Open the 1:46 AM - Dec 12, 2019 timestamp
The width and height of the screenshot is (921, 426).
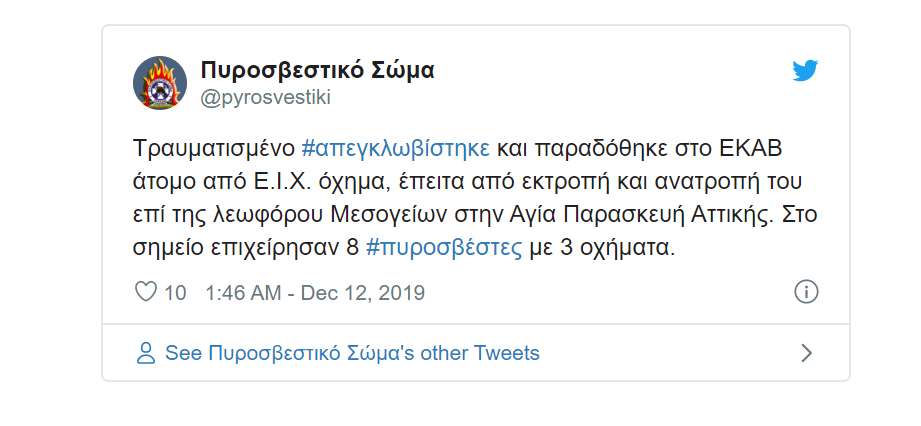pos(315,292)
